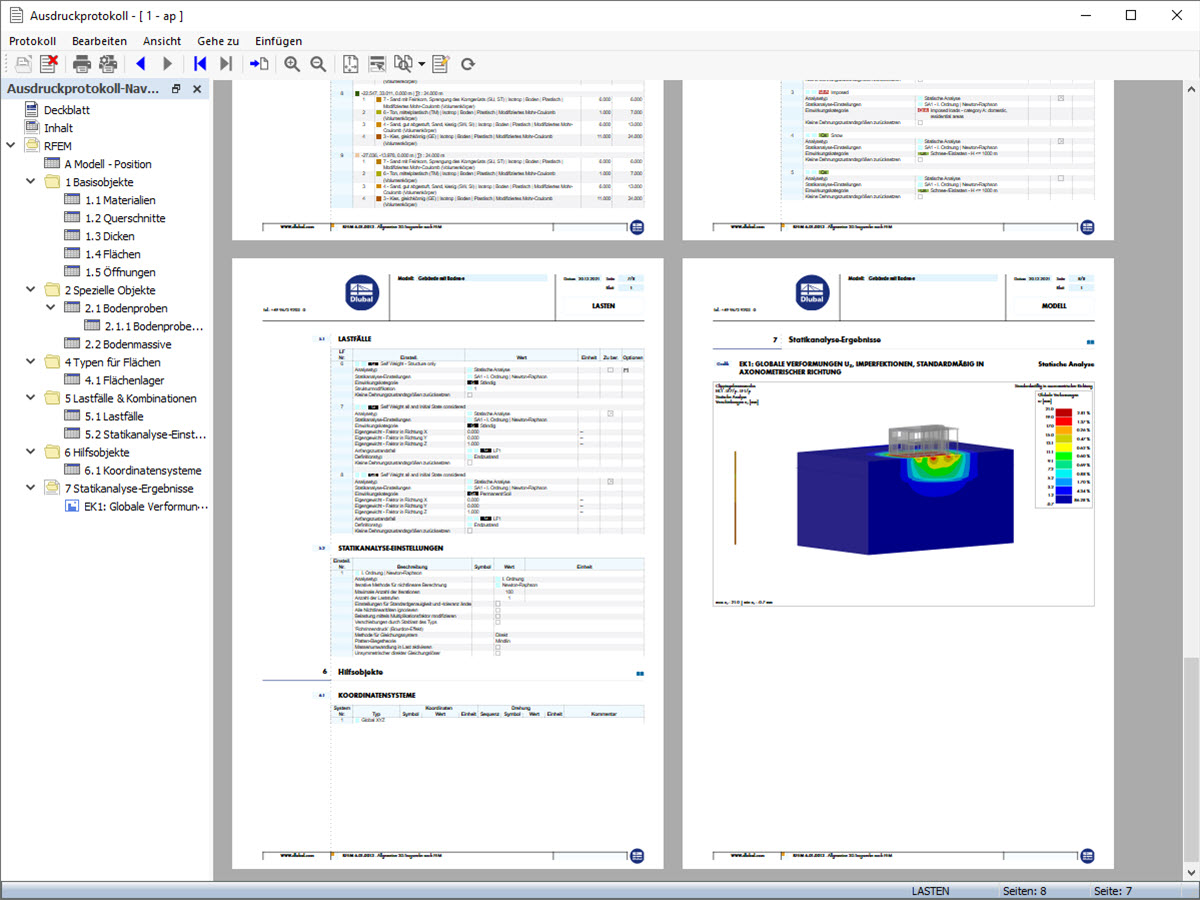Viewport: 1200px width, 900px height.
Task: Click the zoom in magnifier icon
Action: pyautogui.click(x=292, y=64)
